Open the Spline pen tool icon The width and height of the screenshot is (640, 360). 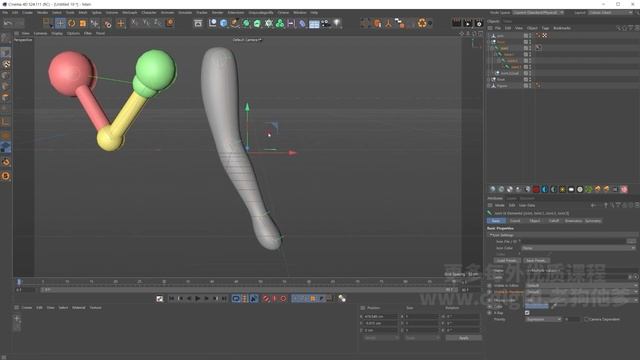tap(235, 23)
